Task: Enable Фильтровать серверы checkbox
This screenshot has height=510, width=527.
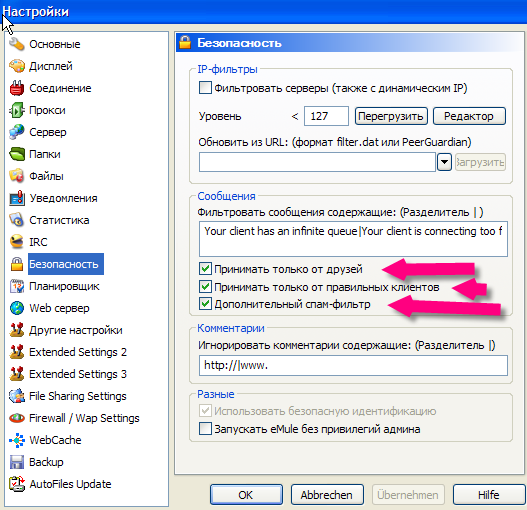Action: [x=205, y=88]
